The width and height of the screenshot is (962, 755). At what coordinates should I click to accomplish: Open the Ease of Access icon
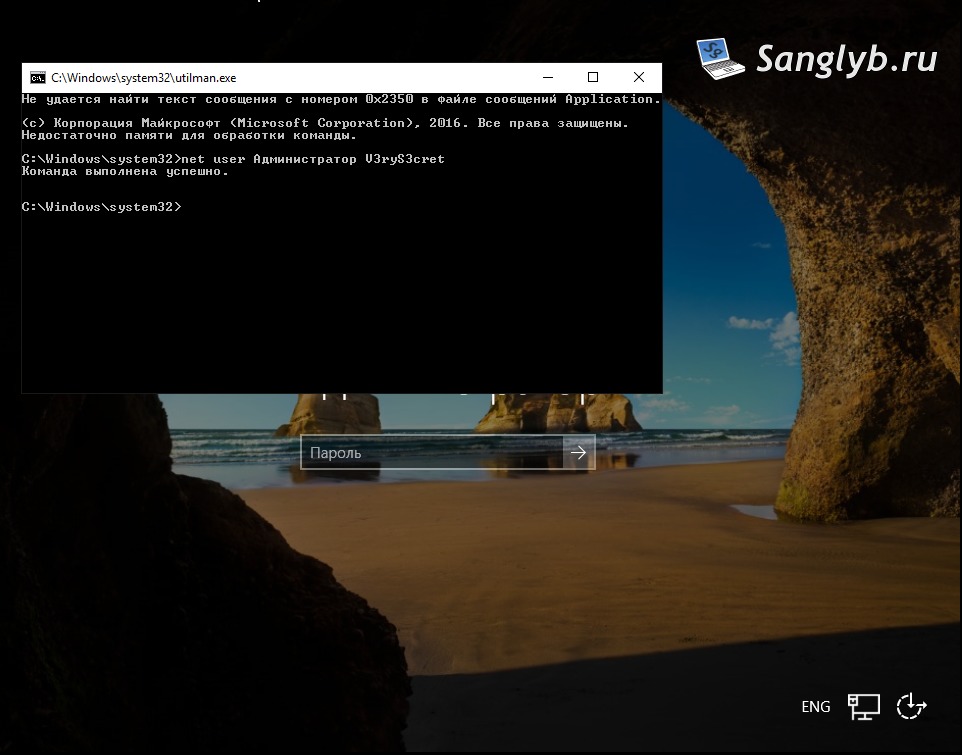pyautogui.click(x=911, y=706)
